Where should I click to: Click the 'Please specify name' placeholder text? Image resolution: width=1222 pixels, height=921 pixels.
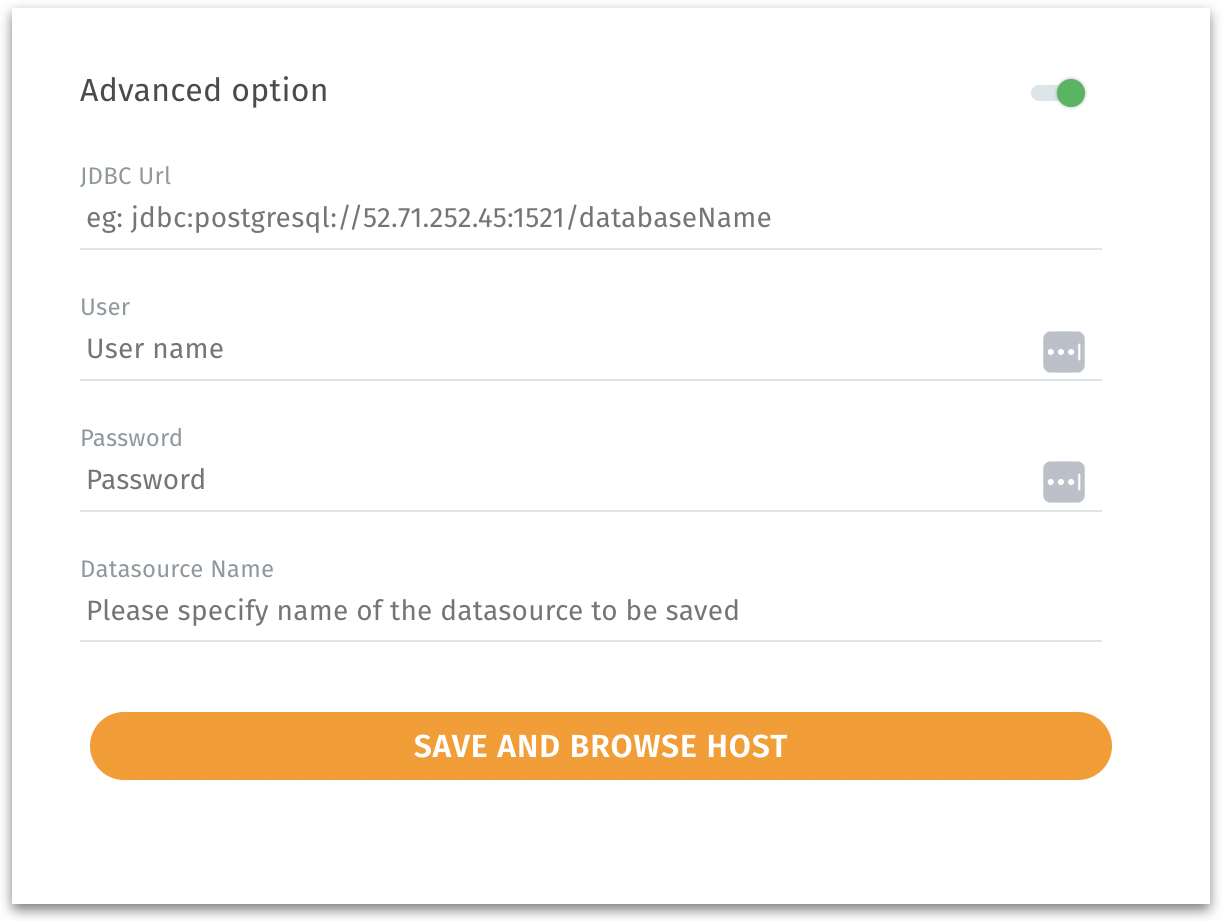click(412, 610)
